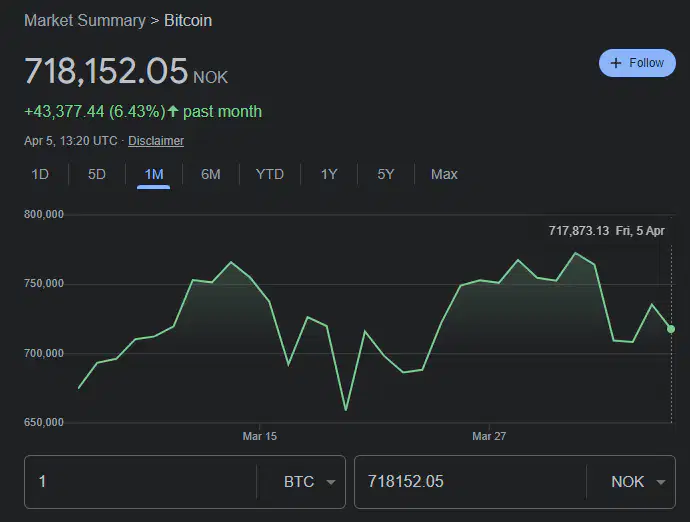
Task: Click the plus icon in Follow button
Action: click(x=616, y=63)
